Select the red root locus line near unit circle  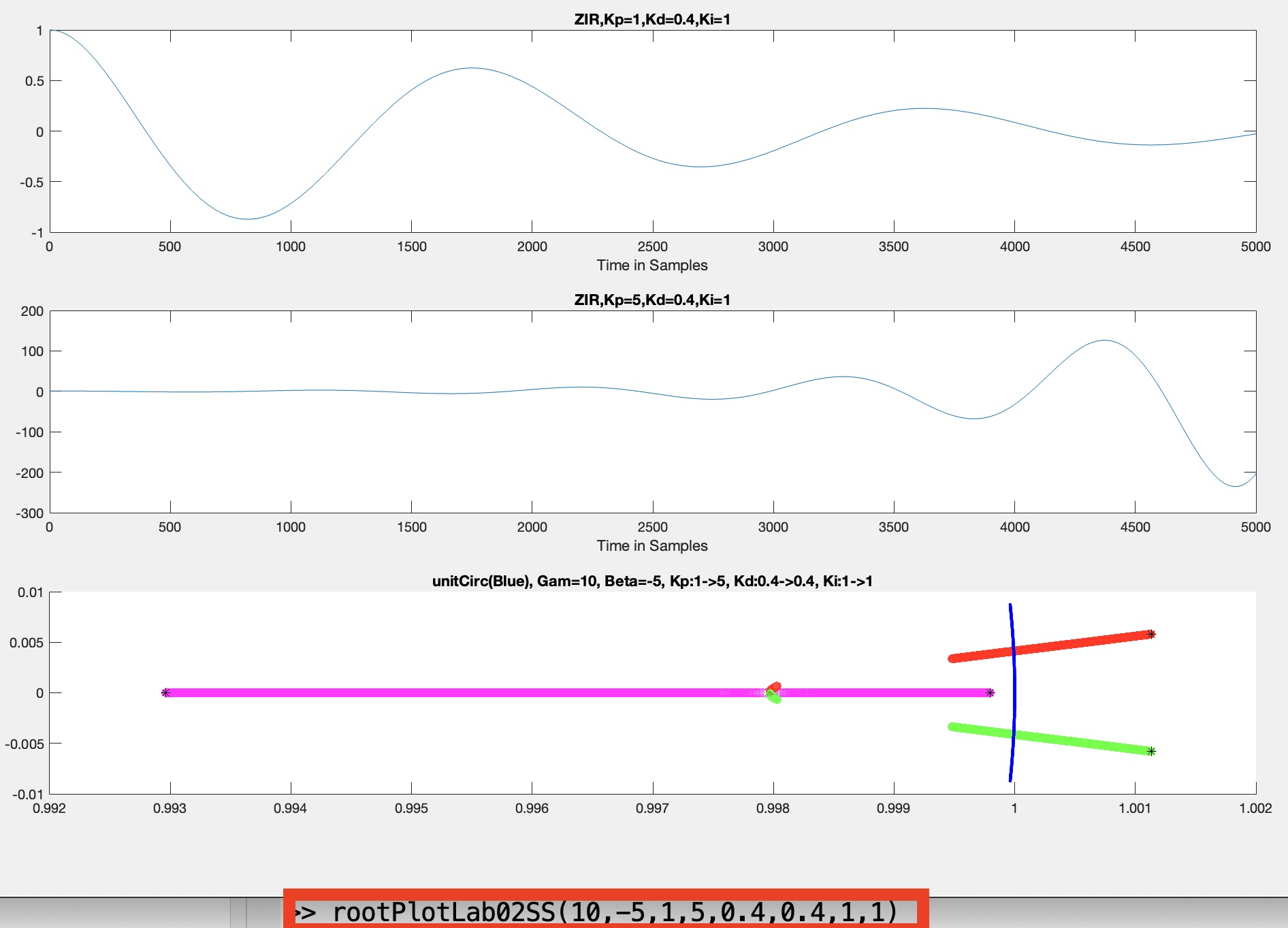coord(1062,644)
